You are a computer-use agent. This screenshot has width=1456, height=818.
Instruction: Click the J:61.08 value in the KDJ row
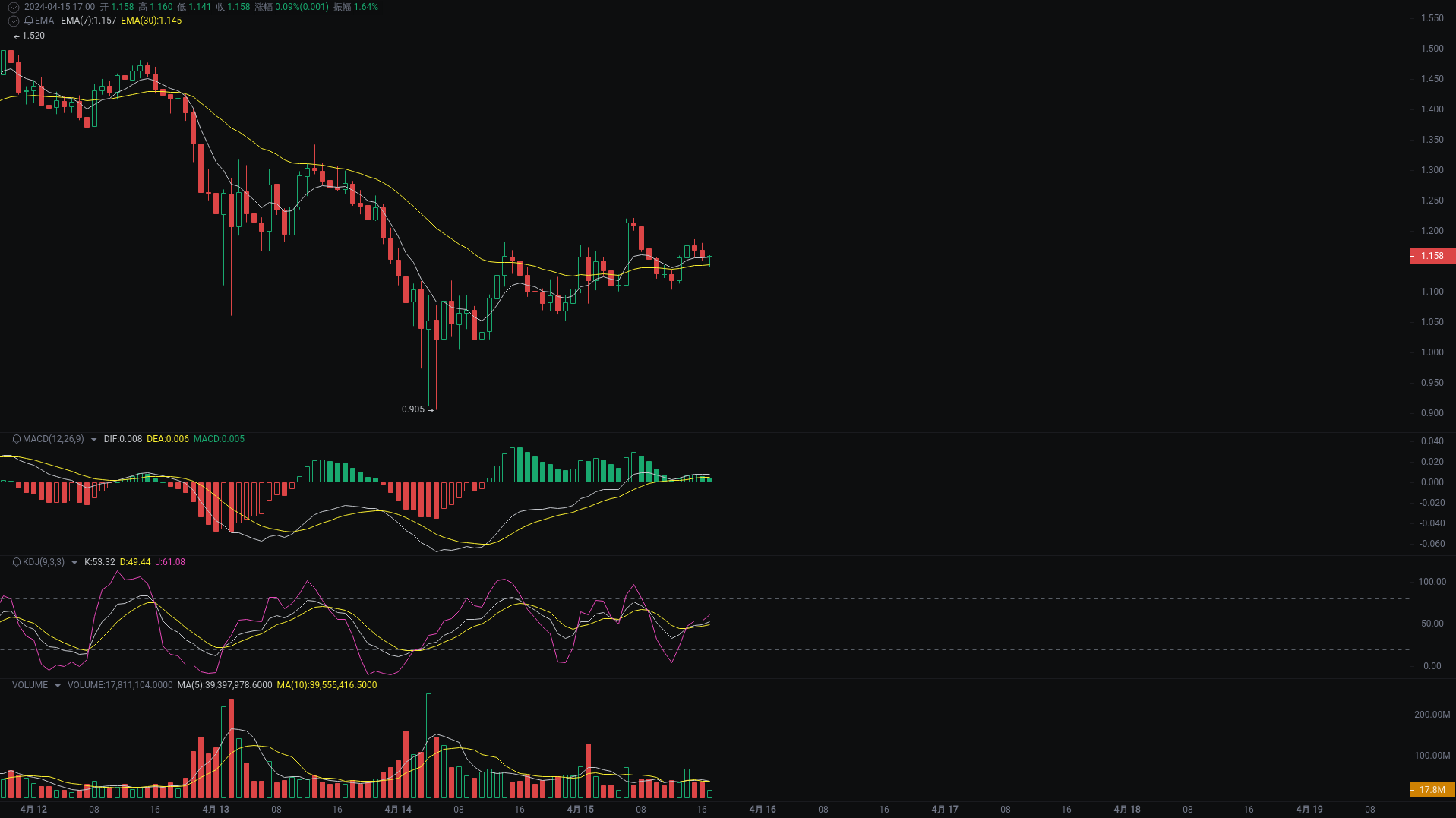pyautogui.click(x=169, y=562)
